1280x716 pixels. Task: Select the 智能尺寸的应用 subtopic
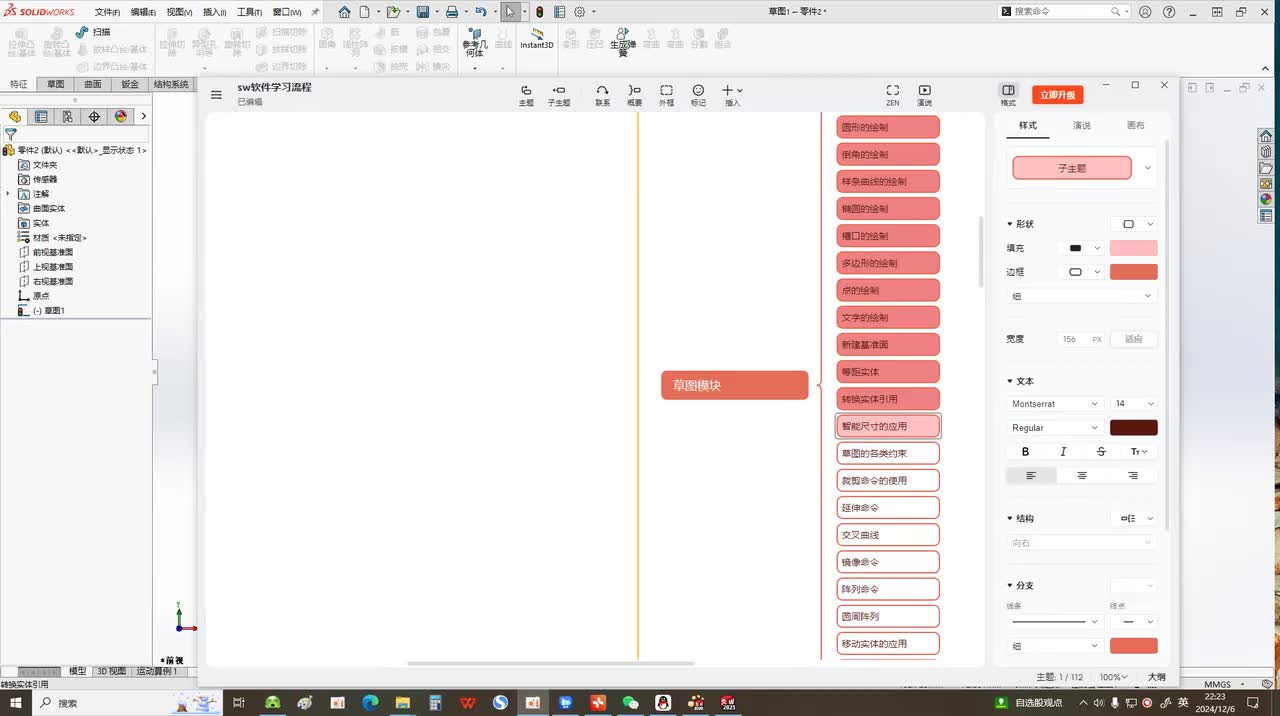(888, 426)
